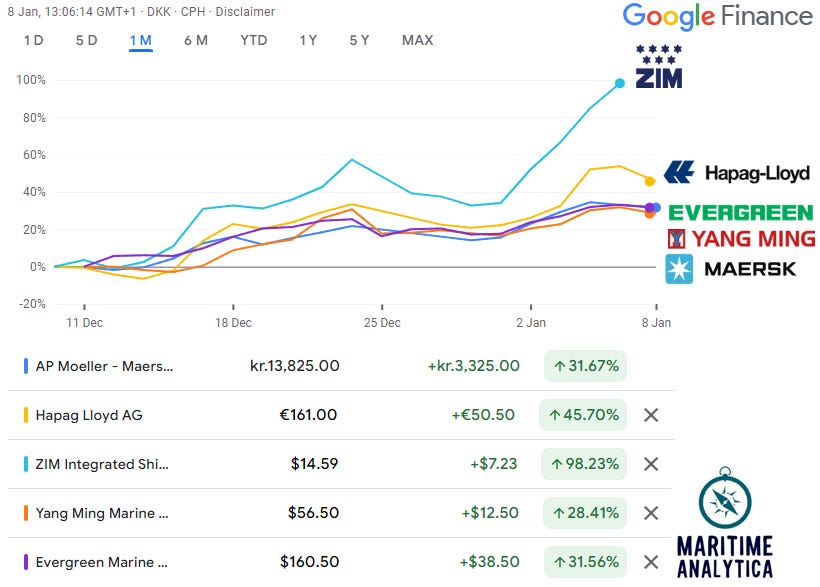Click the $14.59 price value
Image resolution: width=820 pixels, height=587 pixels.
coord(314,464)
